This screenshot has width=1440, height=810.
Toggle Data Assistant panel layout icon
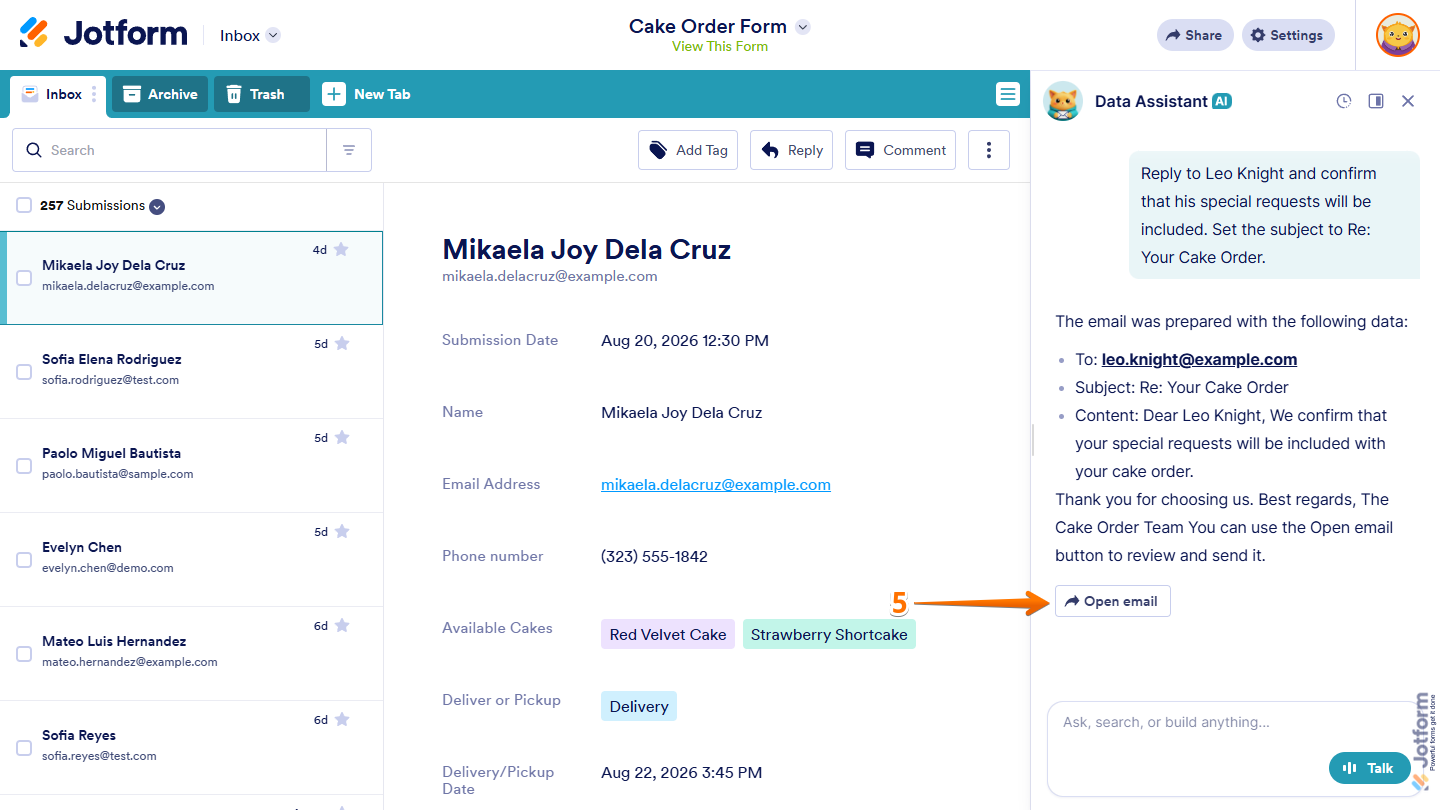pyautogui.click(x=1376, y=101)
